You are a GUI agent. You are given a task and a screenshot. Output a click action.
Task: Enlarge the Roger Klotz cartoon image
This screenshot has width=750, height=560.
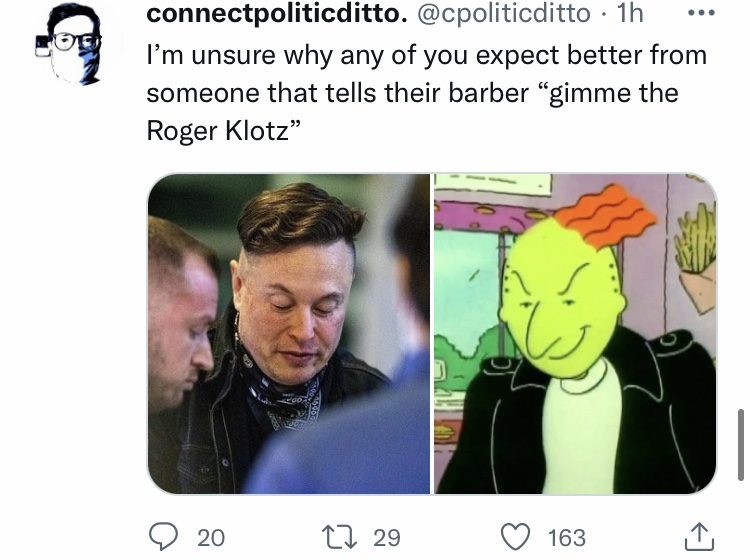(575, 333)
